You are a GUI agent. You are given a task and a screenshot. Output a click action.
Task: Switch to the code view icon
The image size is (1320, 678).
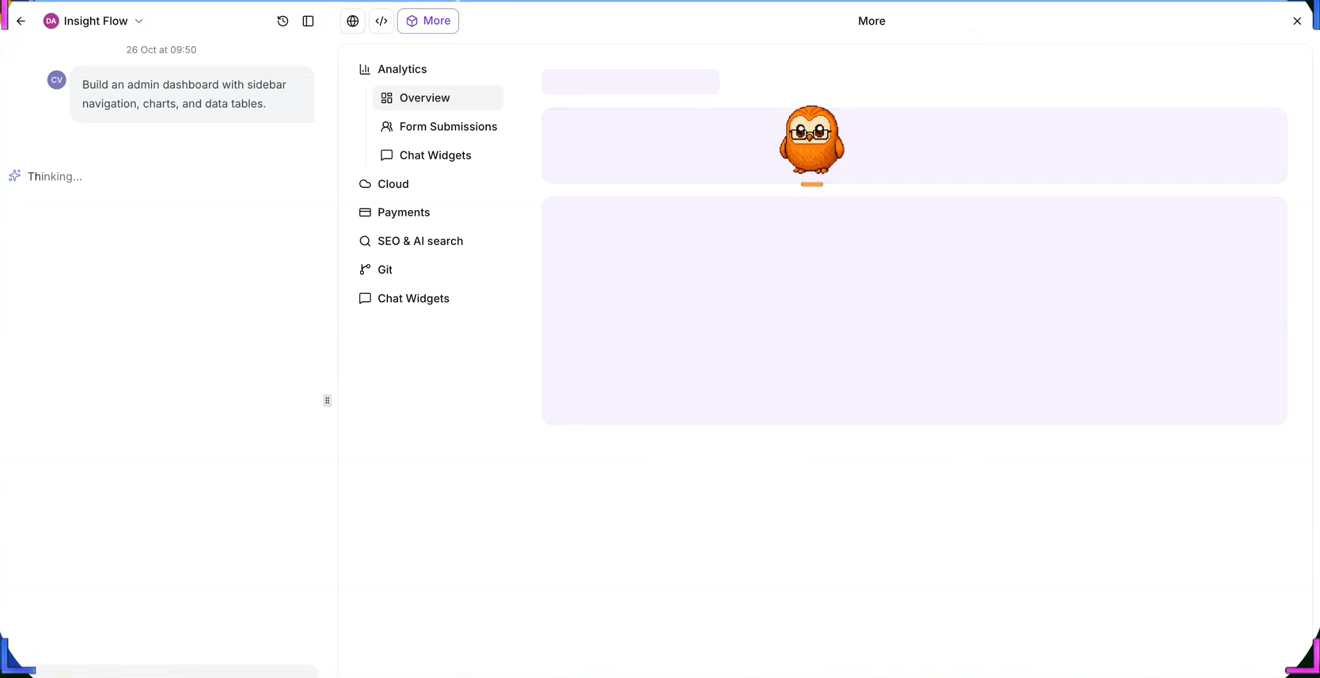(381, 21)
